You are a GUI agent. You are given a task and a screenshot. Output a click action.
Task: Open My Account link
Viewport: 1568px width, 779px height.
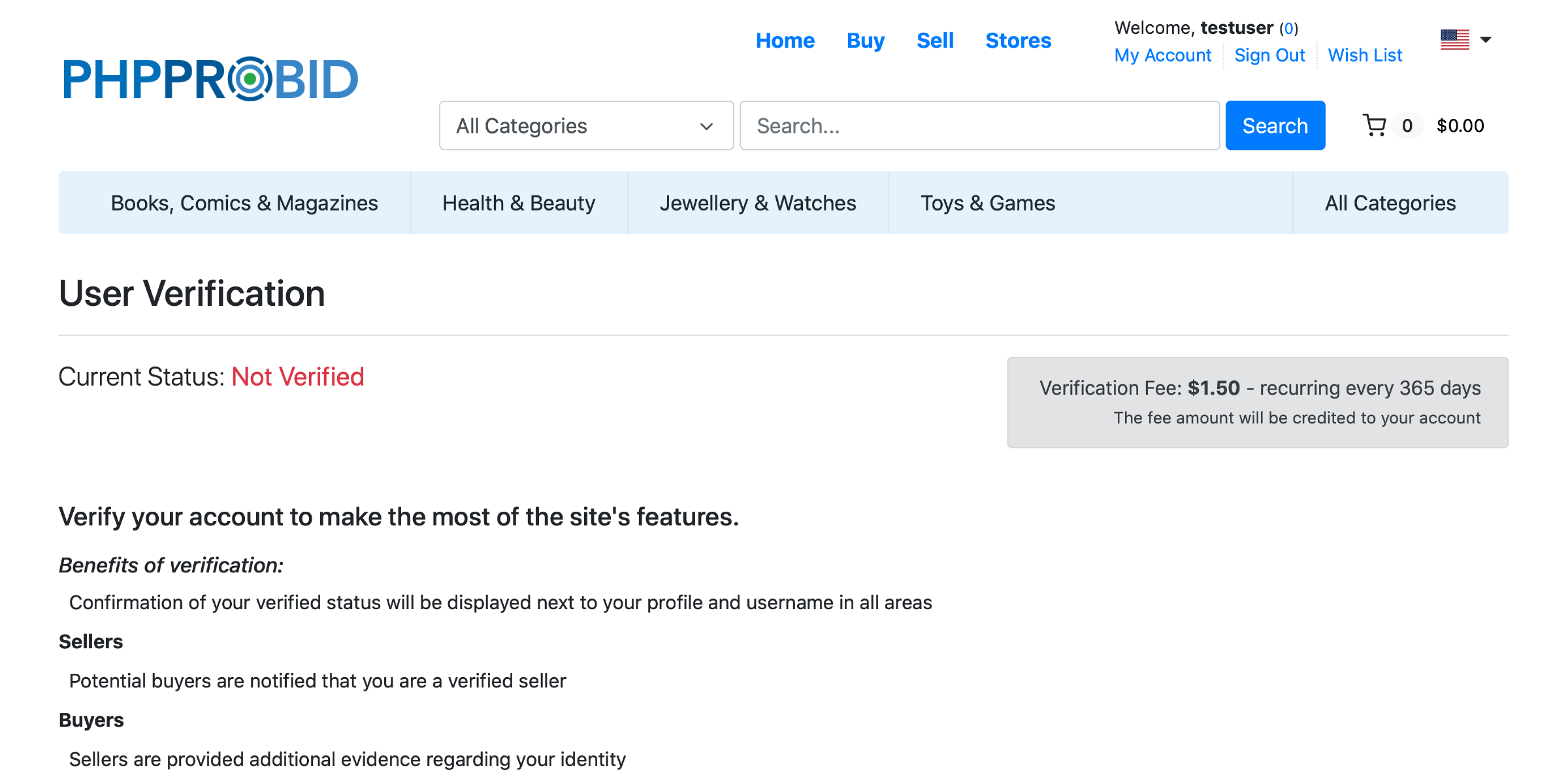1162,56
